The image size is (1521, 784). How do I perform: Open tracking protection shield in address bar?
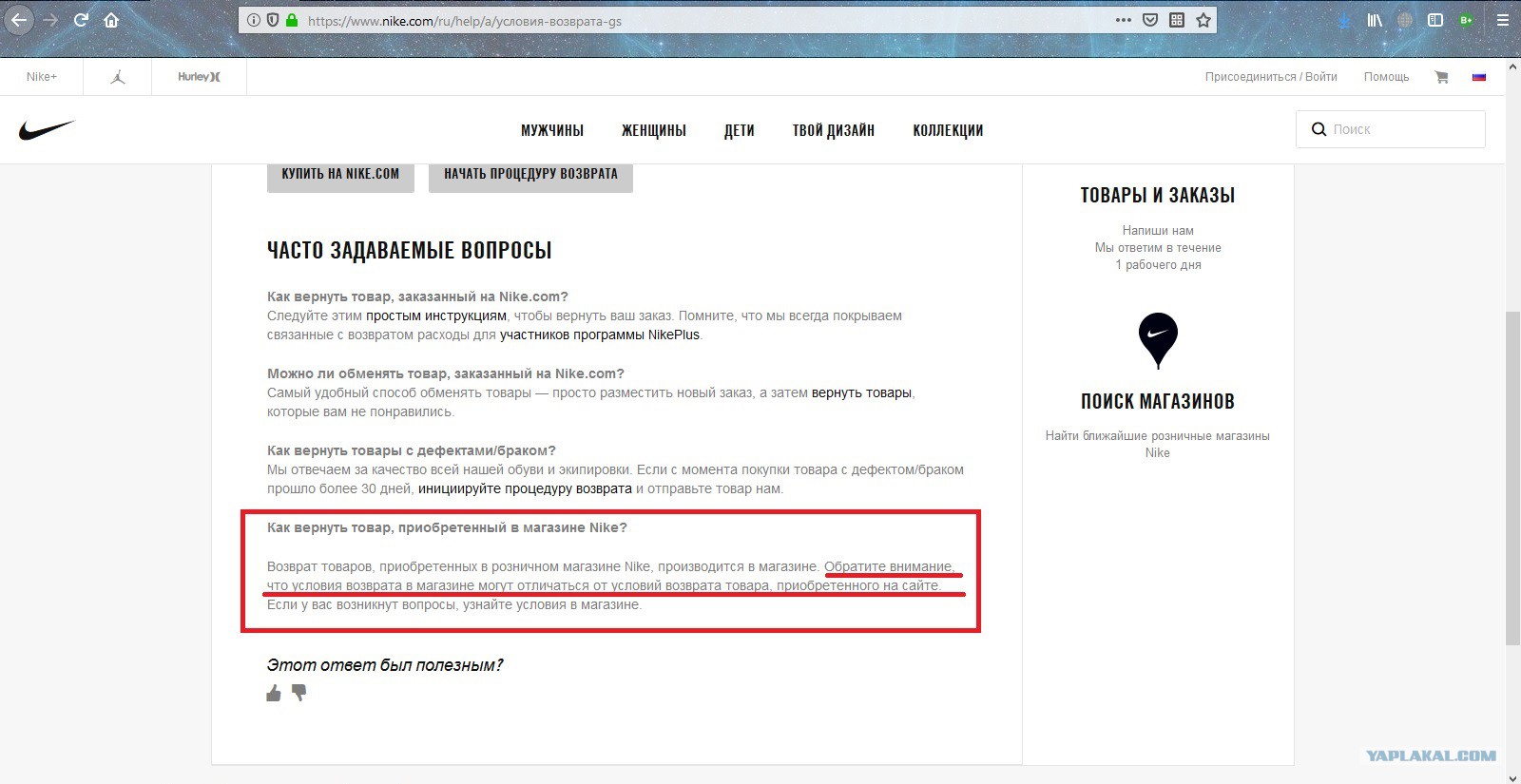[x=272, y=20]
